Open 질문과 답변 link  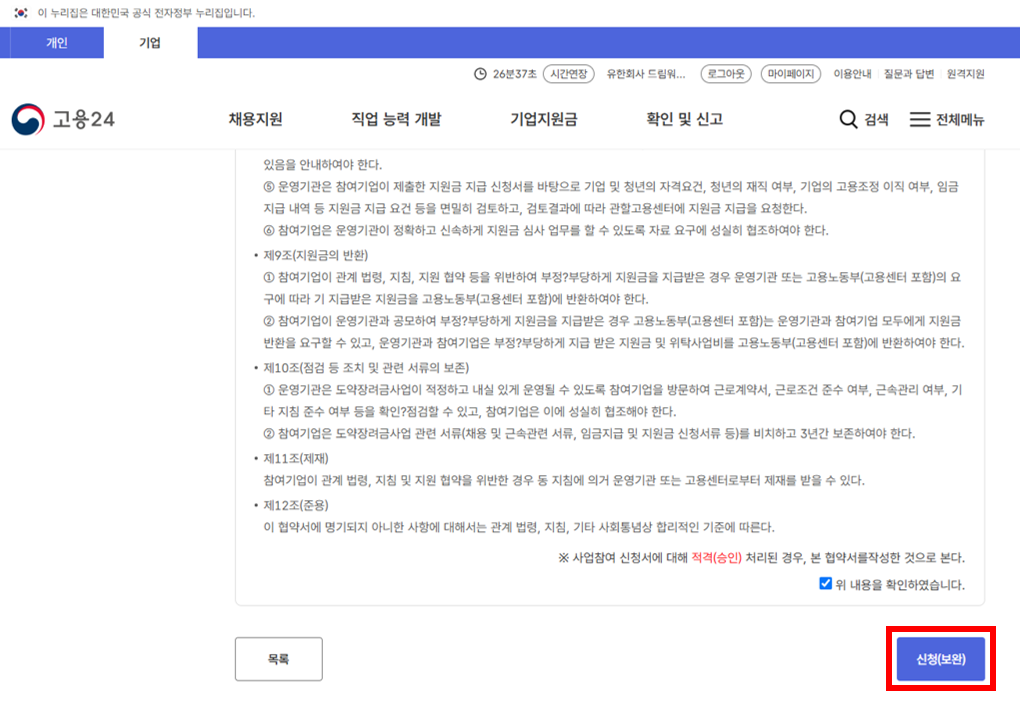click(909, 74)
